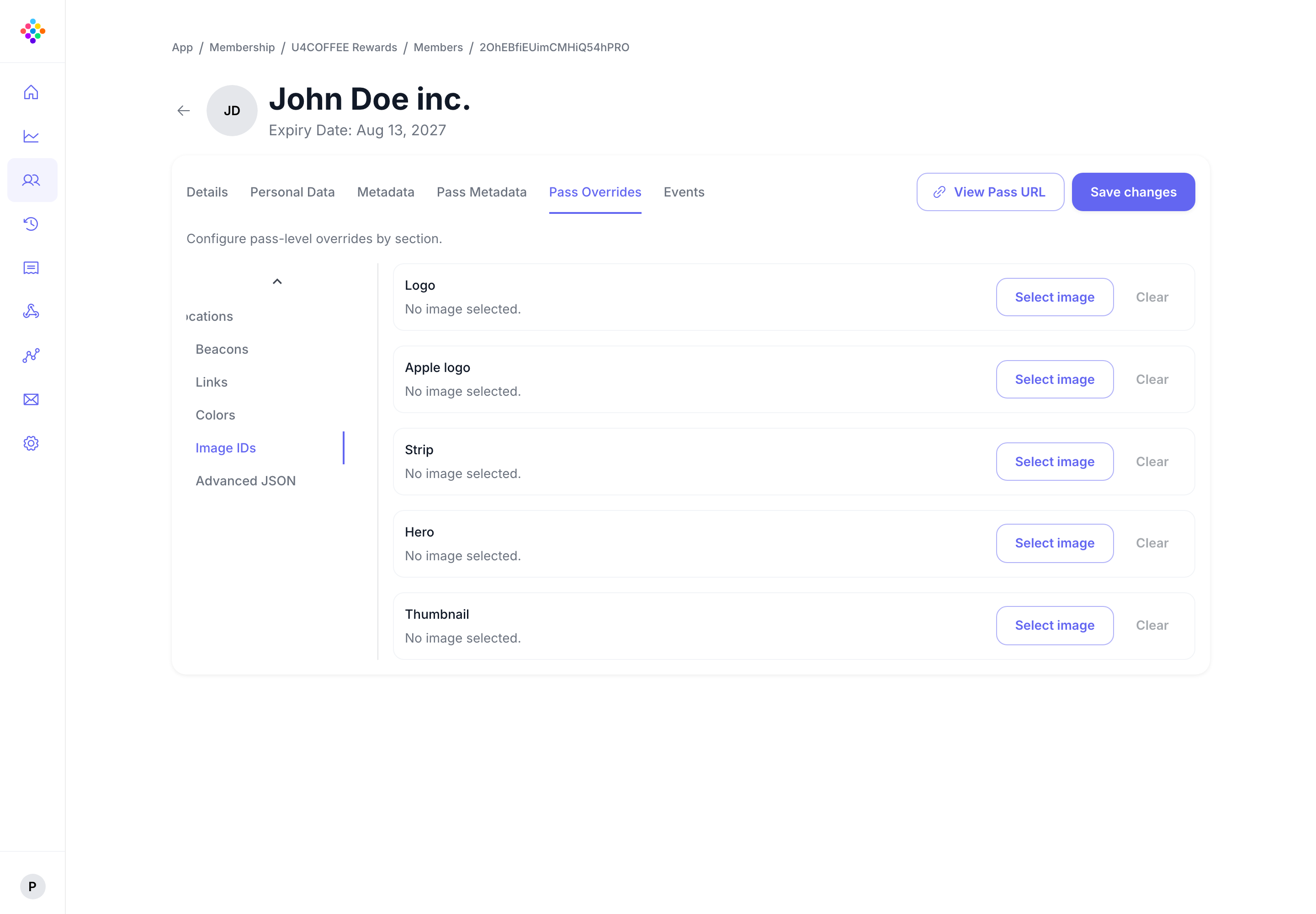The image size is (1316, 914).
Task: Open the webhooks sidebar icon
Action: [x=31, y=312]
